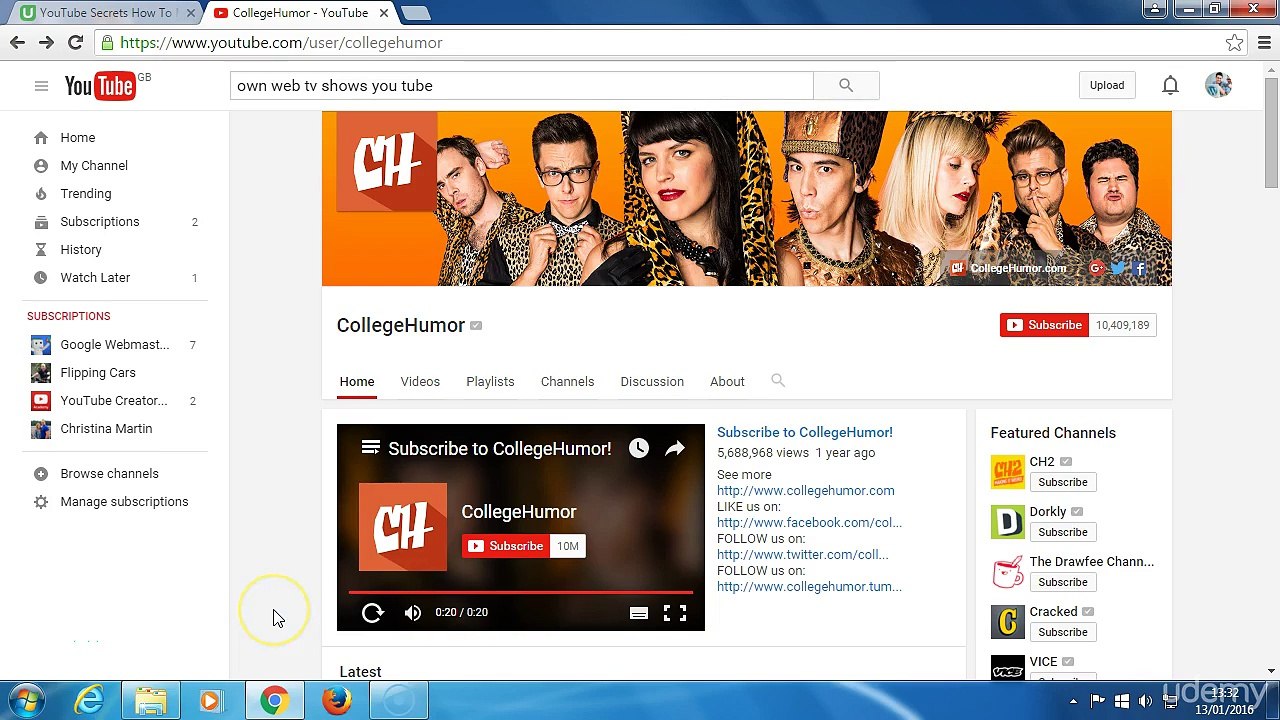Subscribe to The Drawfee Channel
Image resolution: width=1280 pixels, height=720 pixels.
(1062, 582)
